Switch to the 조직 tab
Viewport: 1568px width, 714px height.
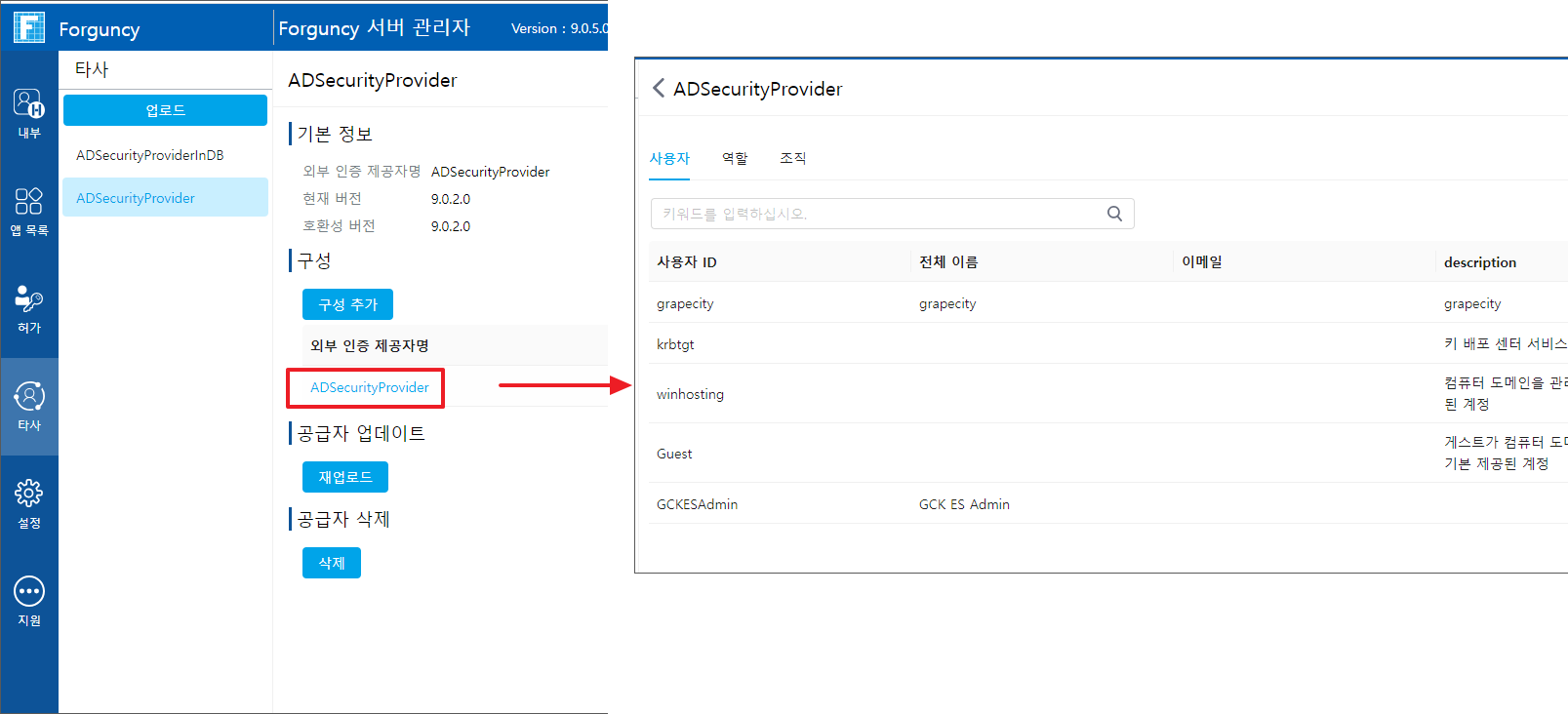pos(792,158)
